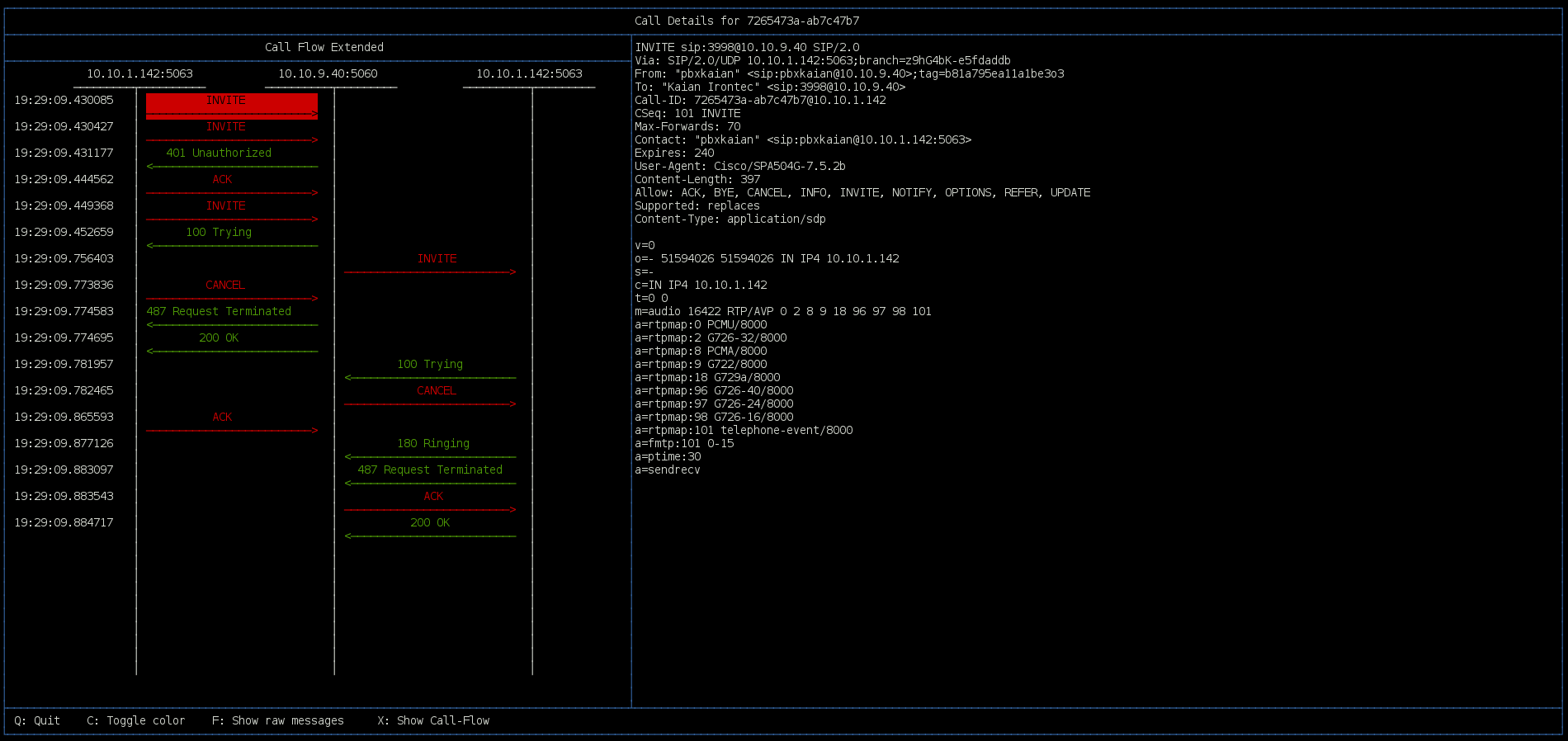Screen dimensions: 1568x741
Task: Click the timestamp 19:29:09.865593
Action: [64, 417]
